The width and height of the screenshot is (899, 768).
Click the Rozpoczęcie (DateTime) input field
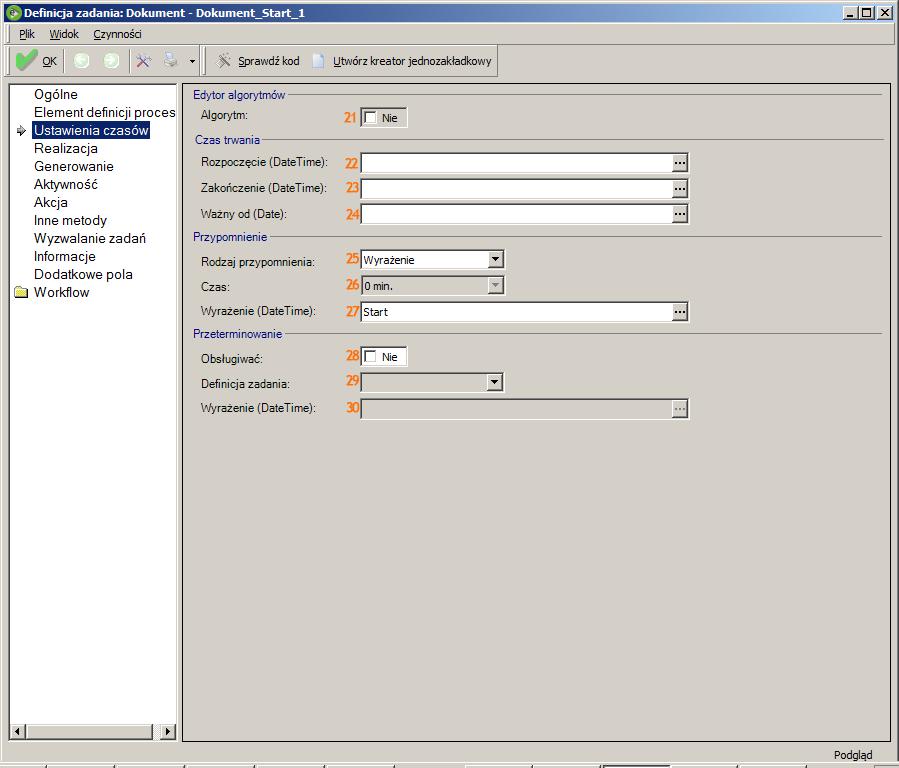517,163
